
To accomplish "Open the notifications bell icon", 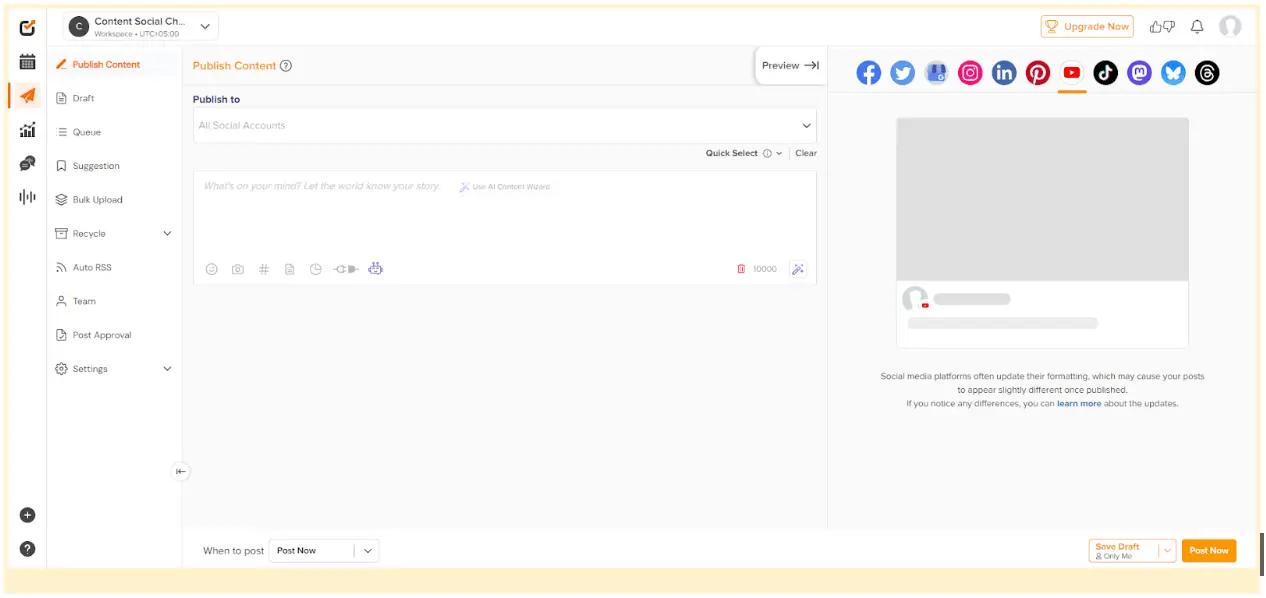I will point(1197,27).
